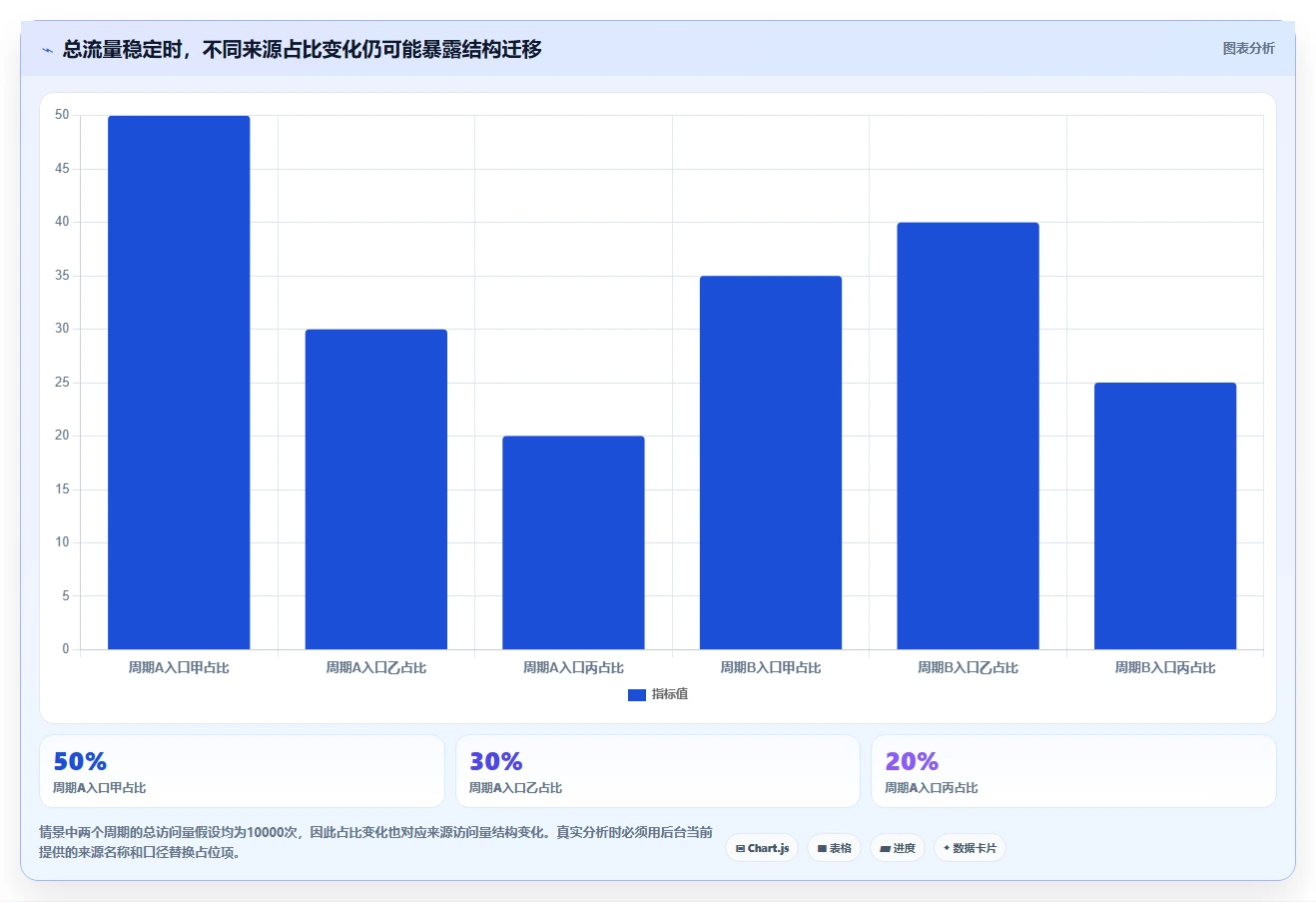Image resolution: width=1316 pixels, height=902 pixels.
Task: Click the y-axis tick label 25
Action: pos(63,383)
